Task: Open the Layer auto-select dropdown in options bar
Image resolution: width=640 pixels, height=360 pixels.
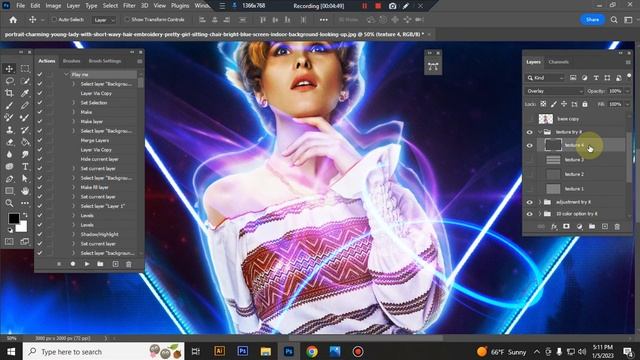Action: pyautogui.click(x=104, y=20)
